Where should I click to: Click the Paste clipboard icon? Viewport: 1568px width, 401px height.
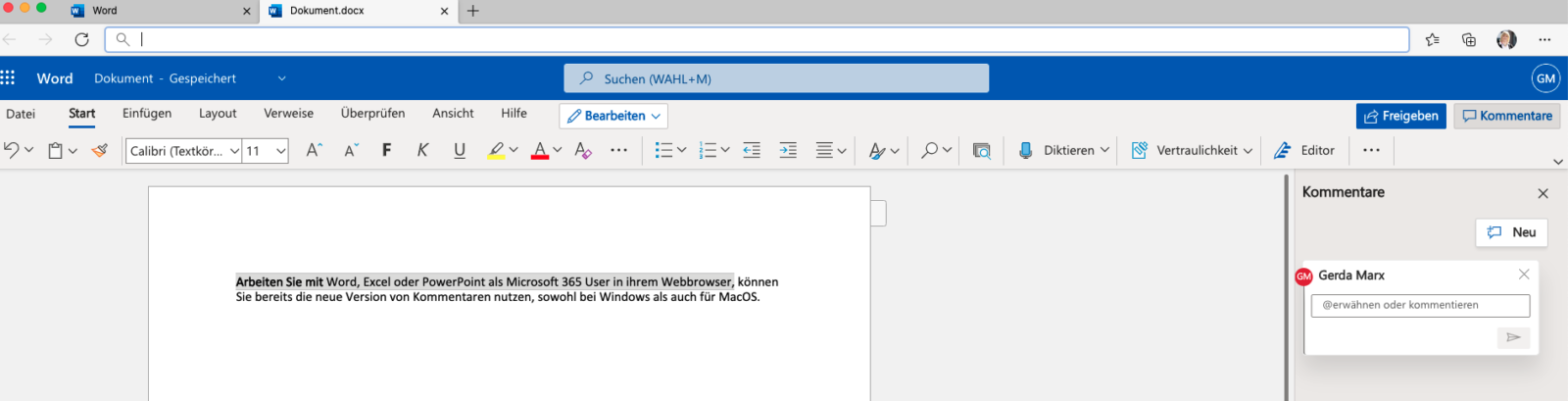click(56, 150)
